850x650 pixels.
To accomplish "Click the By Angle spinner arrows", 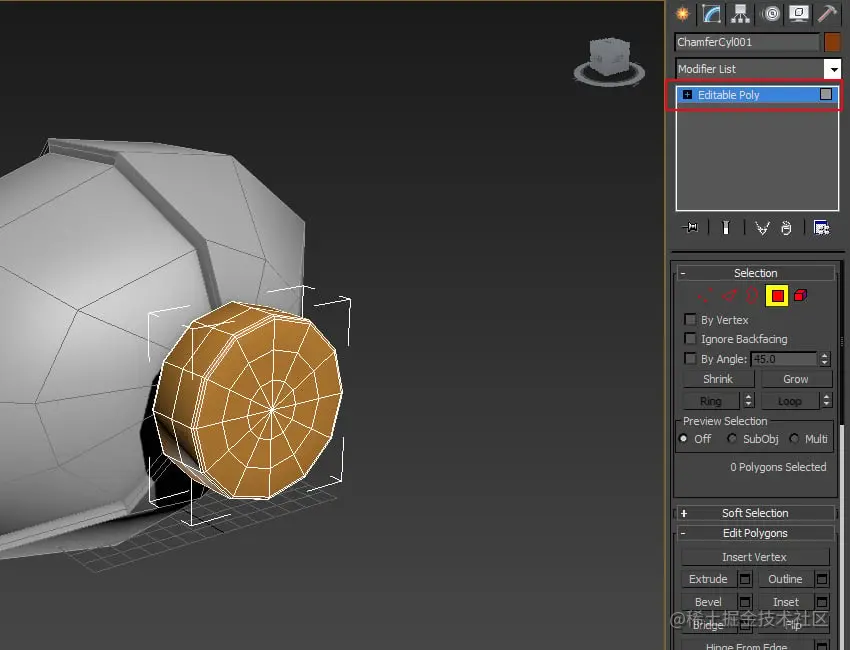I will click(825, 359).
